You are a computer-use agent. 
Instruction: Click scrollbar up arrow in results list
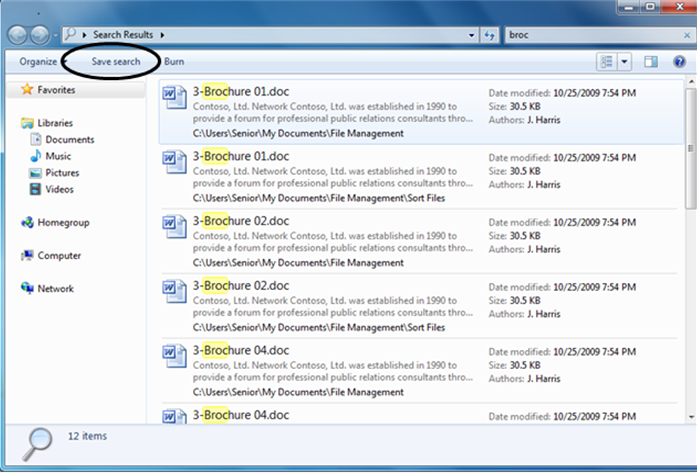pos(691,81)
